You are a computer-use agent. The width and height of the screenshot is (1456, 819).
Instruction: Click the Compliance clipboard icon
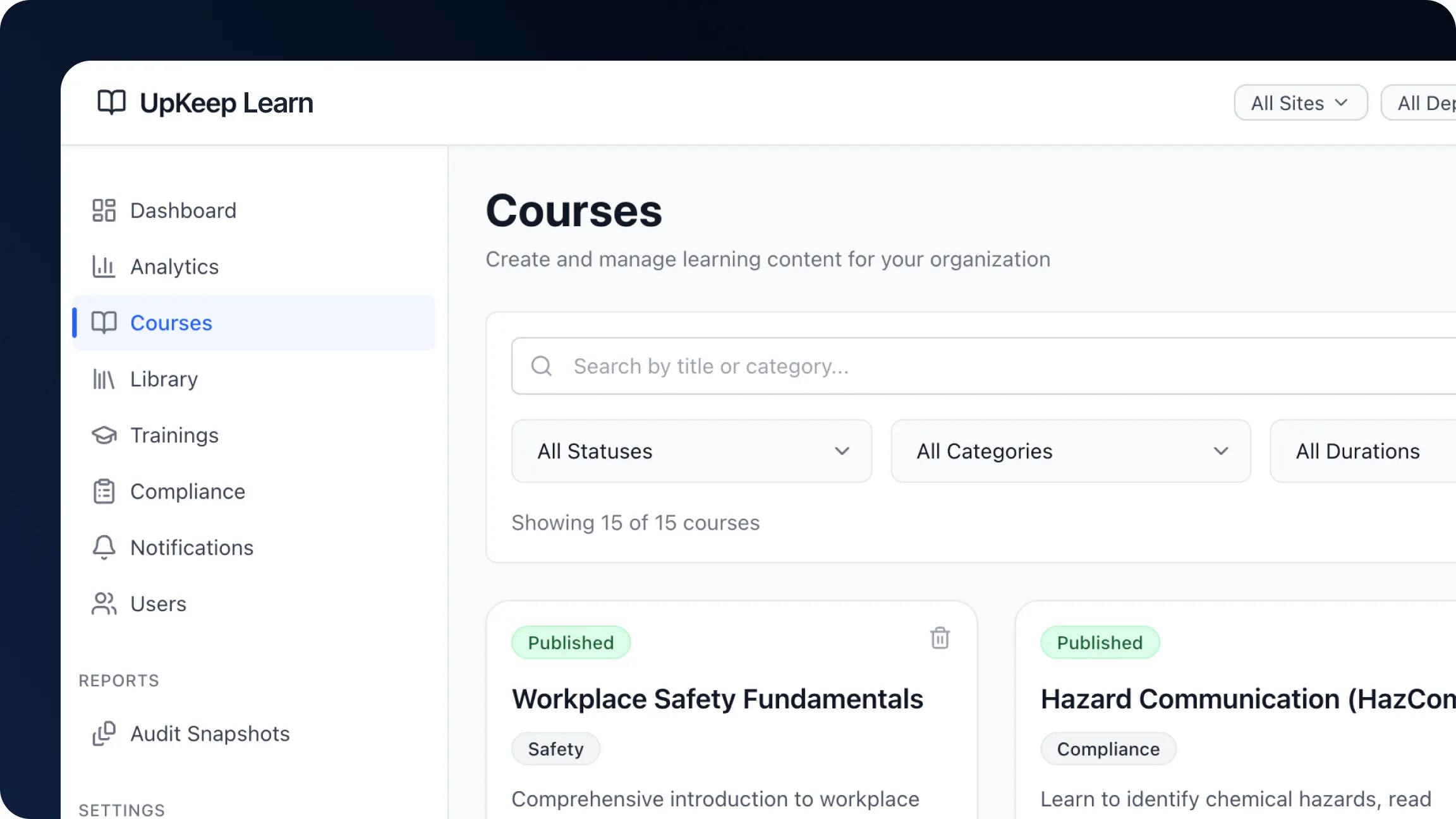click(104, 492)
